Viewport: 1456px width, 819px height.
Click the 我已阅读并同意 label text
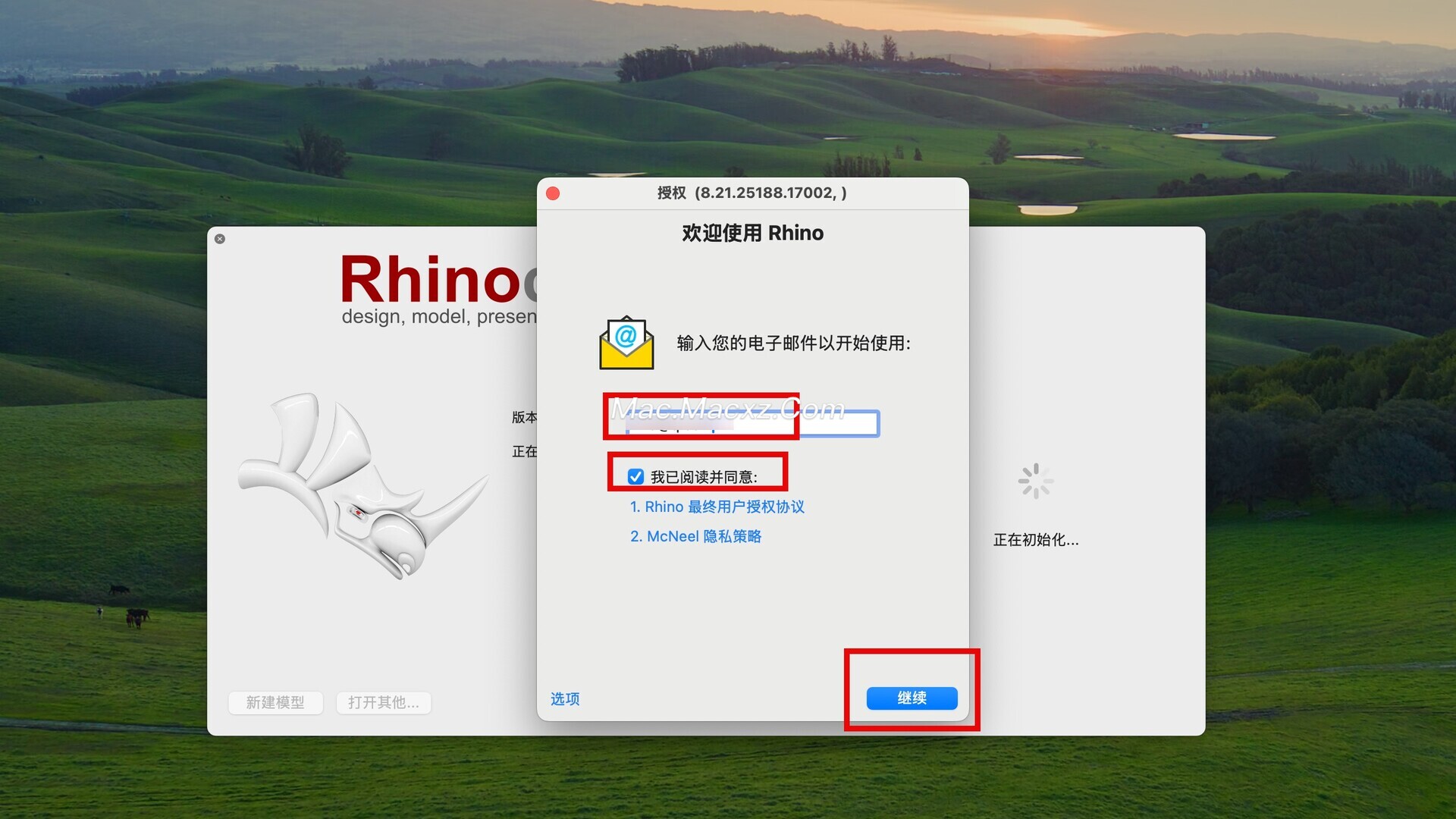(x=704, y=477)
